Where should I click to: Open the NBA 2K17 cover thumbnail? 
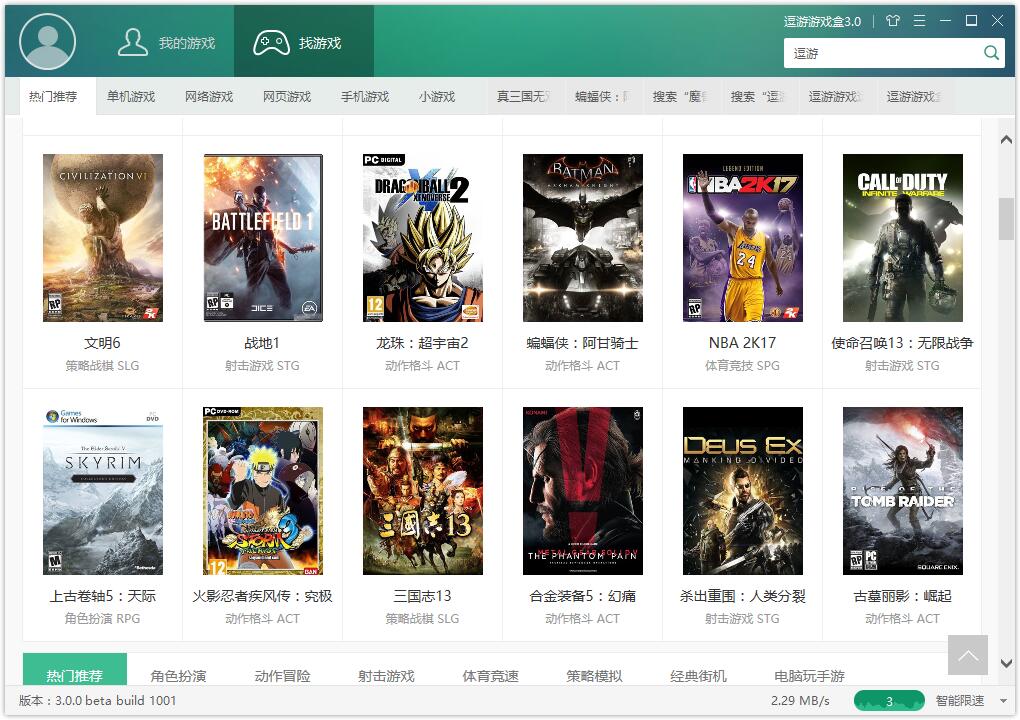(x=743, y=238)
